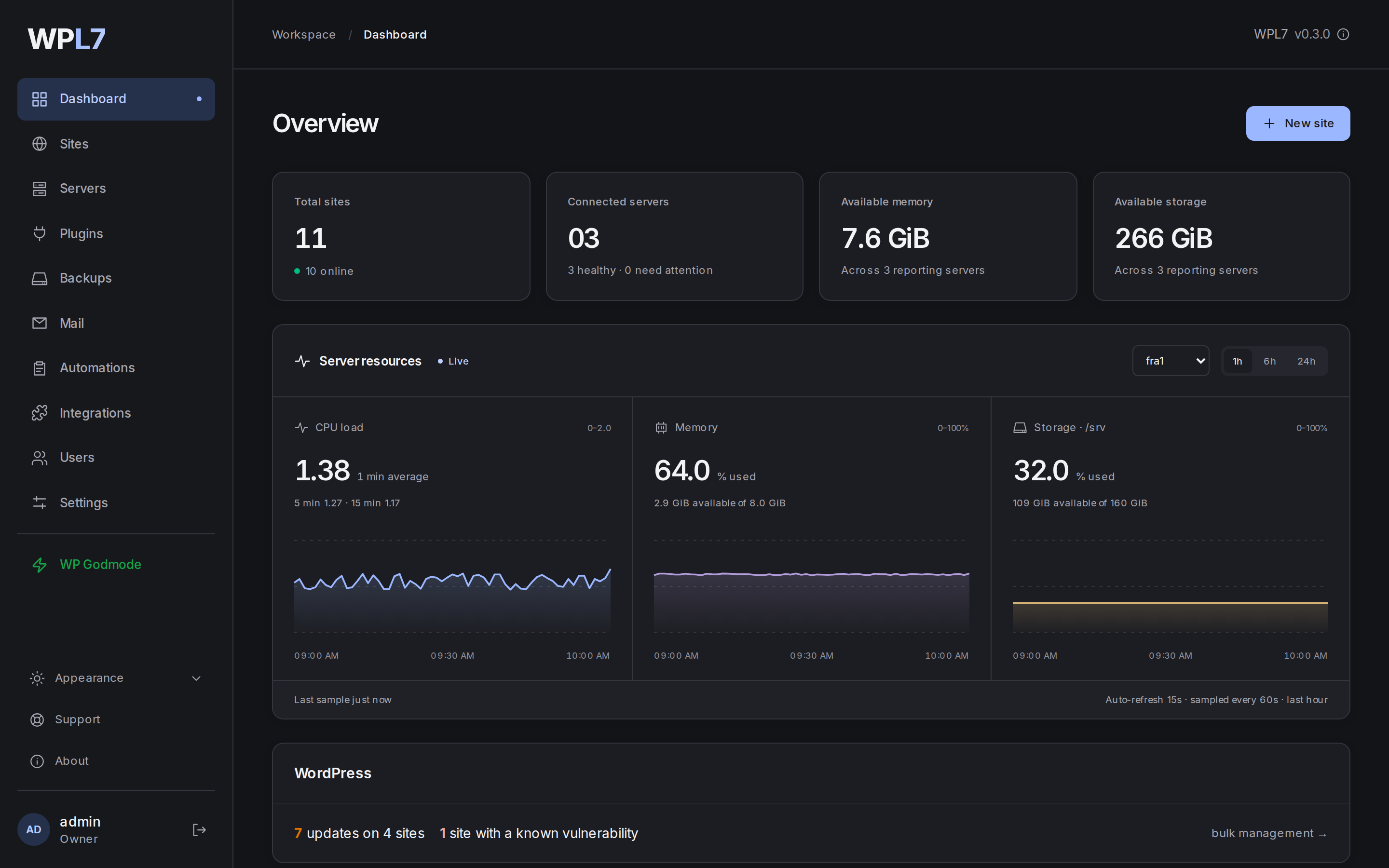The image size is (1389, 868).
Task: Click the WPL7 logo
Action: click(67, 39)
